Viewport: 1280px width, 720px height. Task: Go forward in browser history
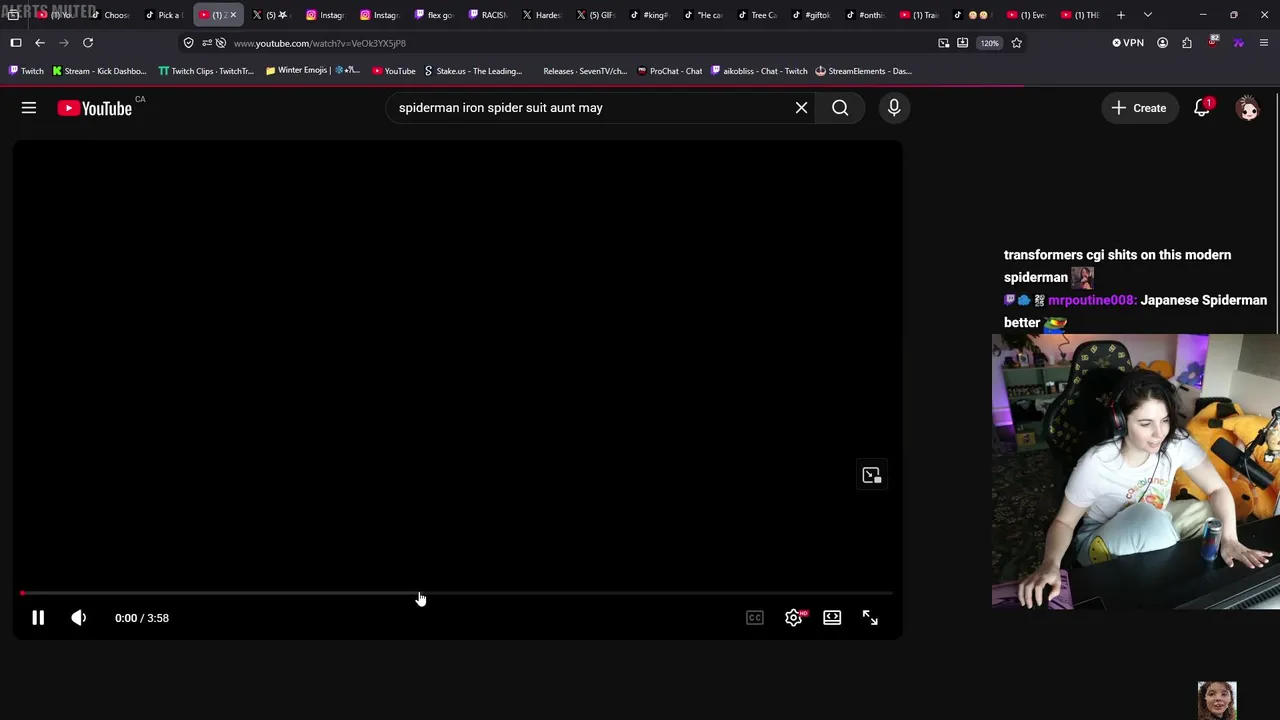coord(64,43)
